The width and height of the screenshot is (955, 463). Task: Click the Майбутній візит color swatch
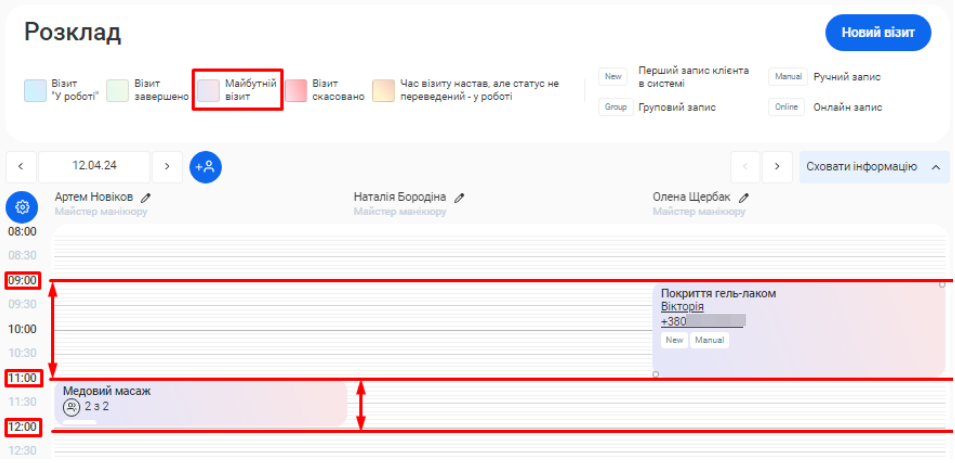(208, 91)
